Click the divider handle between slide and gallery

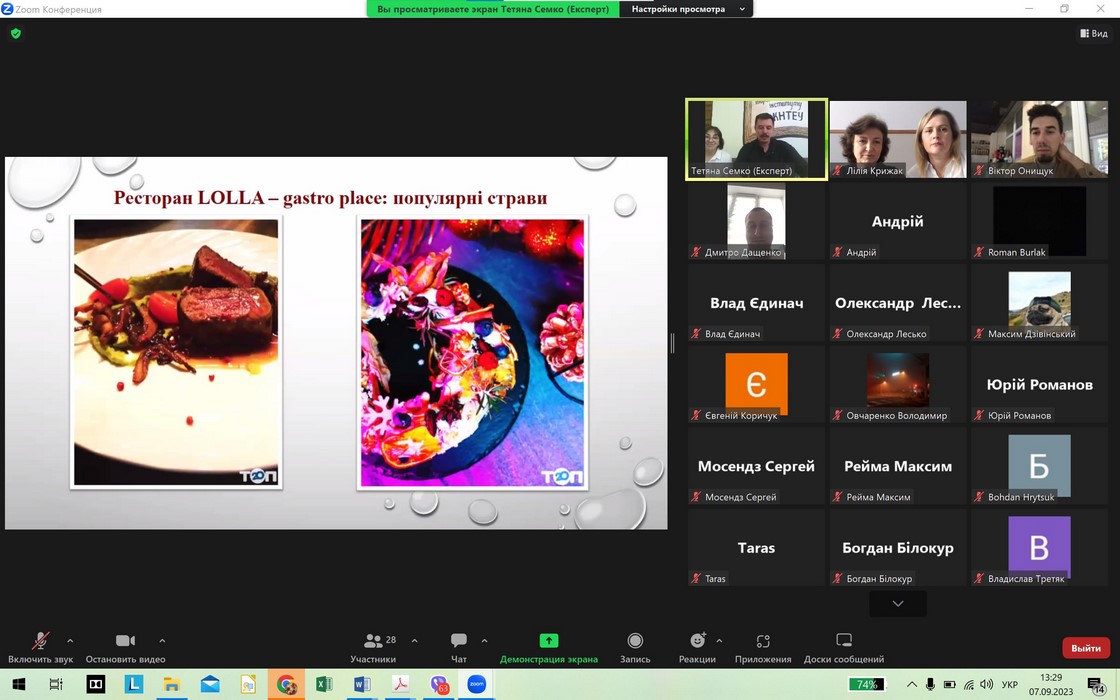(672, 343)
